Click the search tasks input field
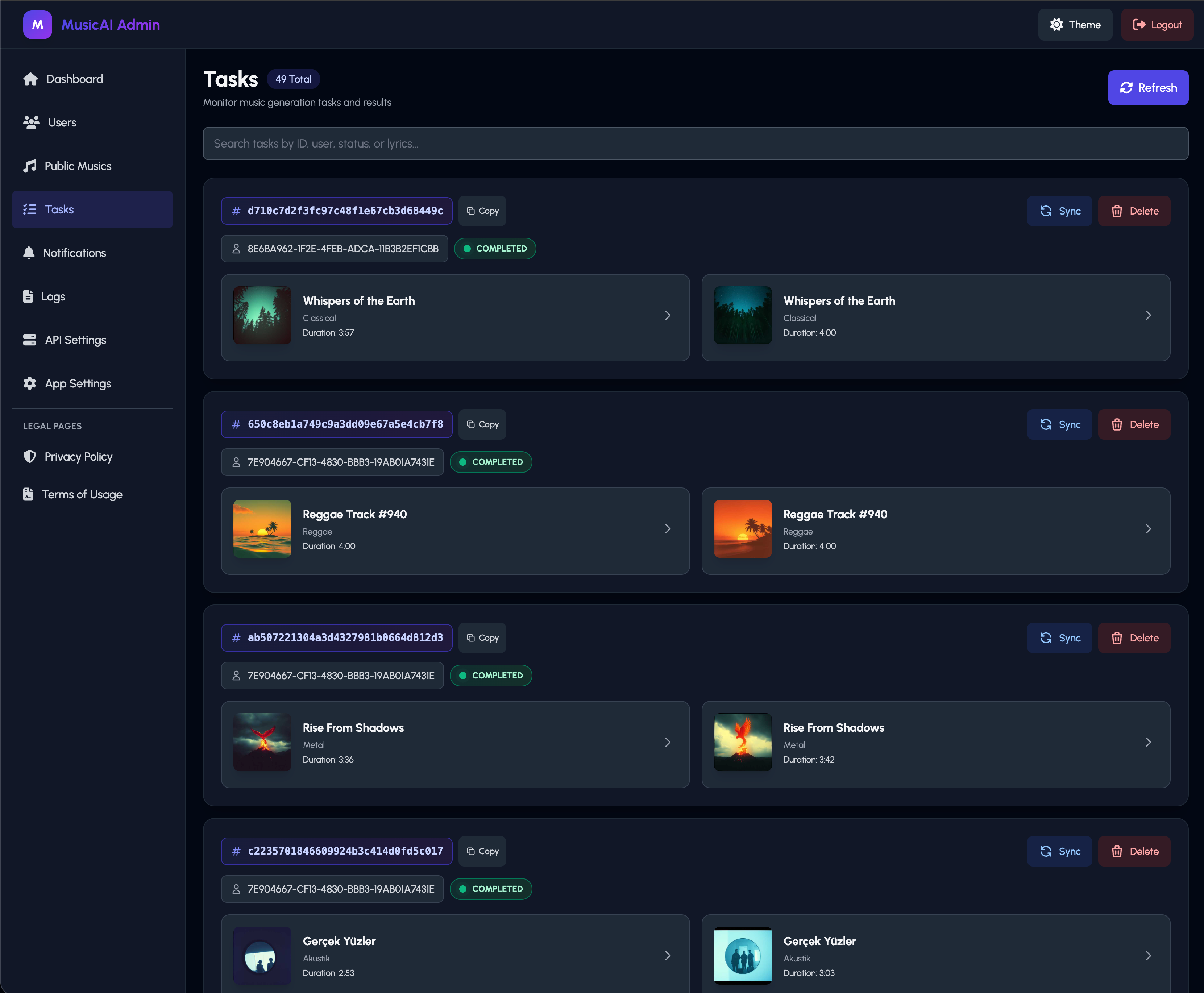1204x993 pixels. (696, 144)
